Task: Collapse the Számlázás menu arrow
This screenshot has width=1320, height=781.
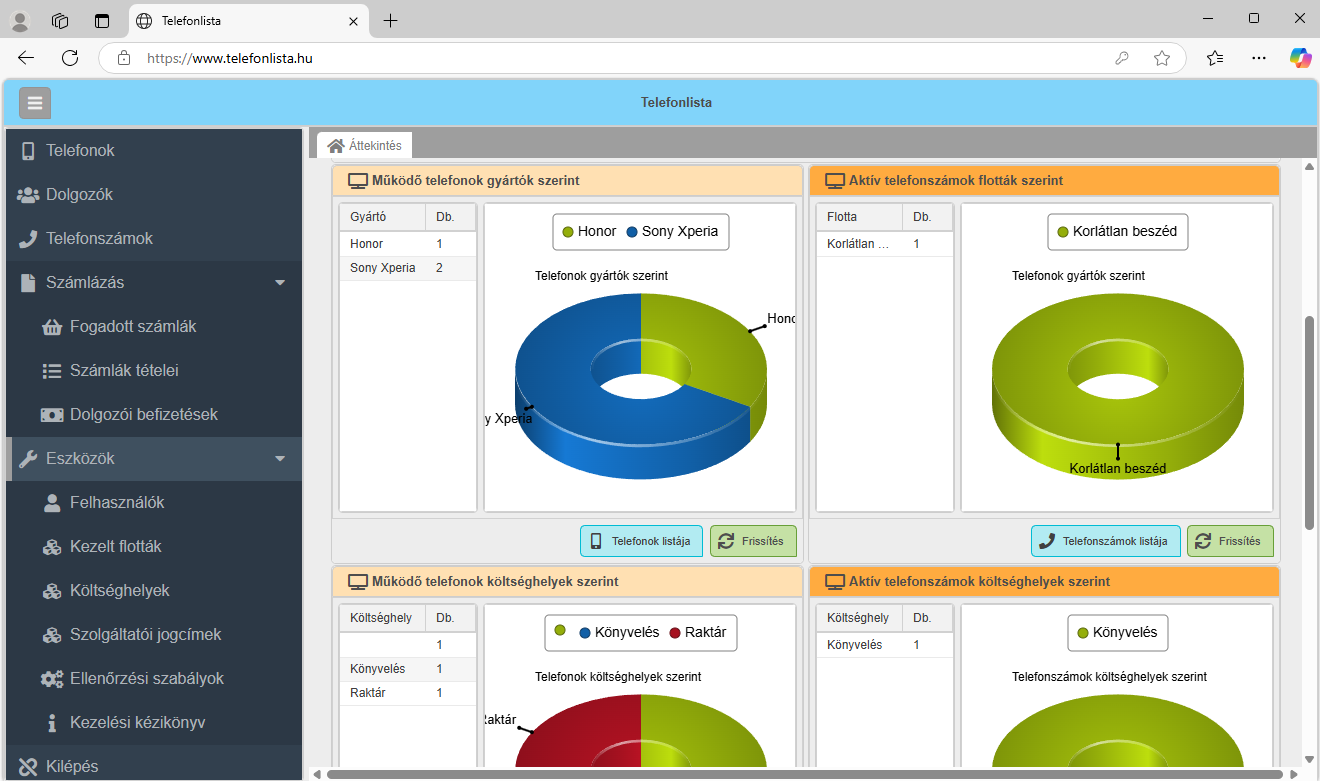Action: pos(280,283)
